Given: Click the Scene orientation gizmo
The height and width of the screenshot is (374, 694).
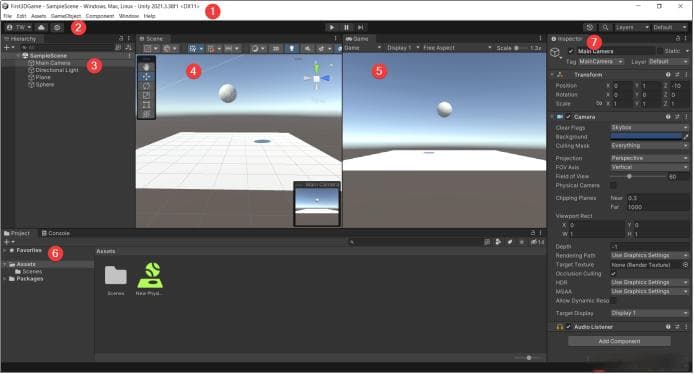Looking at the screenshot, I should click(317, 78).
